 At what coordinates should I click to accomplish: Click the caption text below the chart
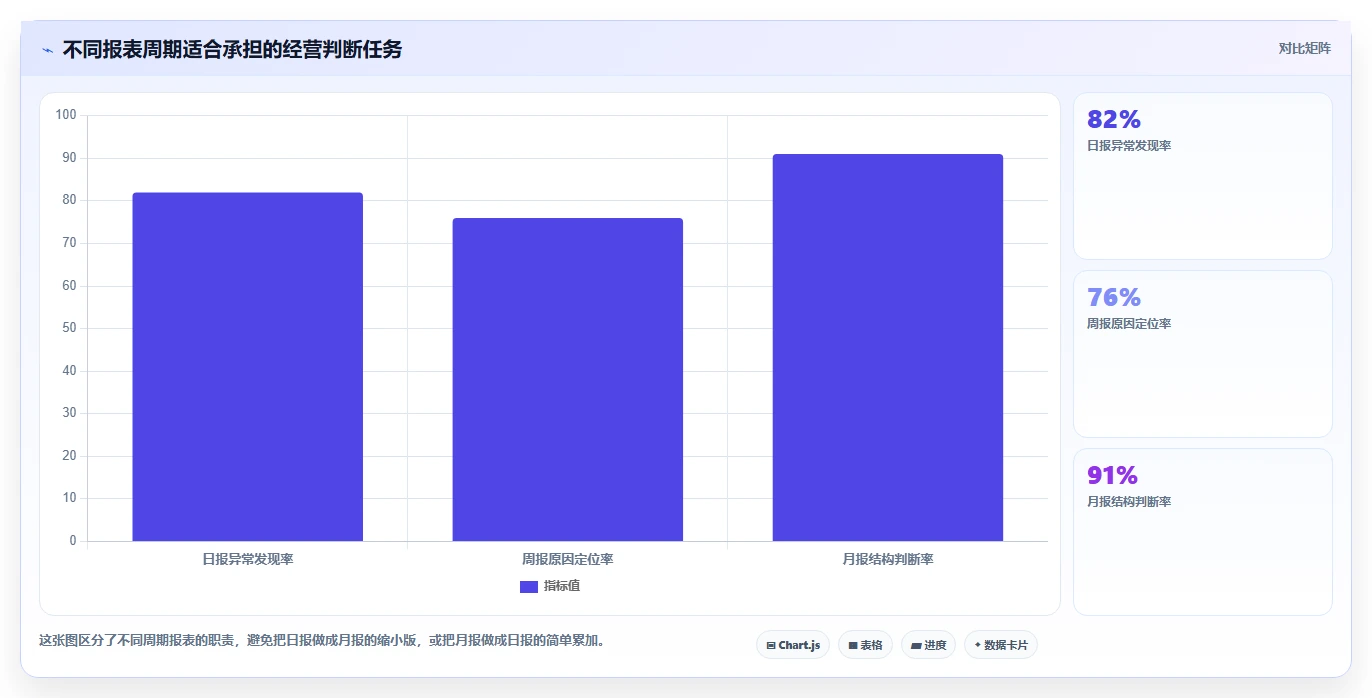(324, 640)
